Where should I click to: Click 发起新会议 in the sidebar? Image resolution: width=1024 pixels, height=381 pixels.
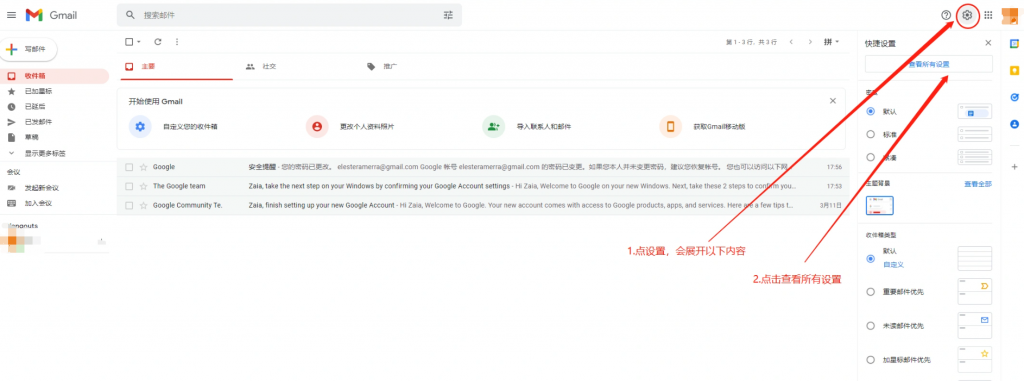pos(42,188)
